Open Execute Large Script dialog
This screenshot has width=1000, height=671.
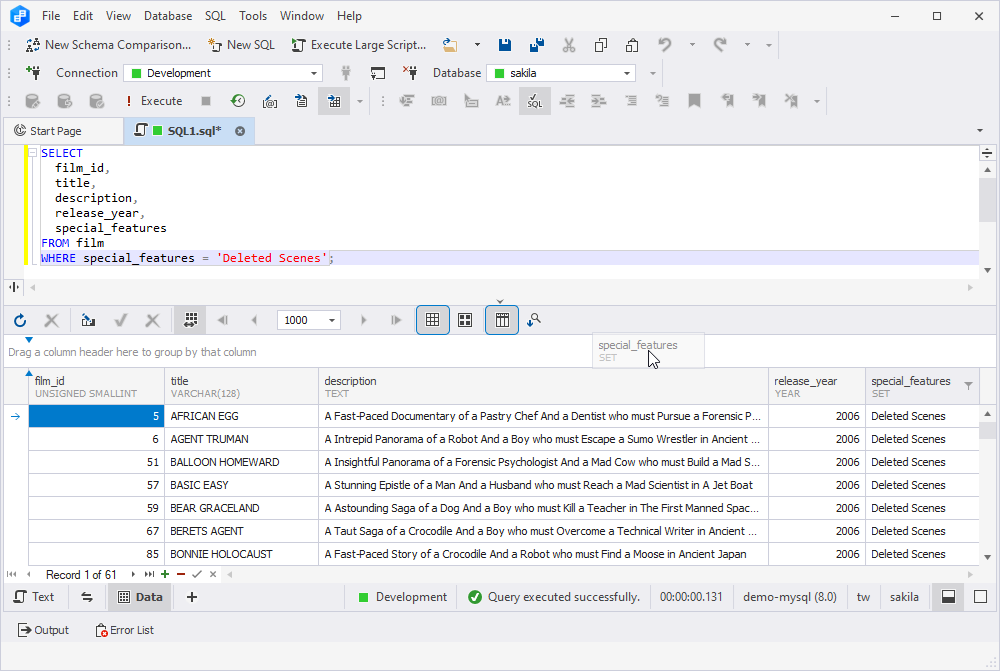358,45
